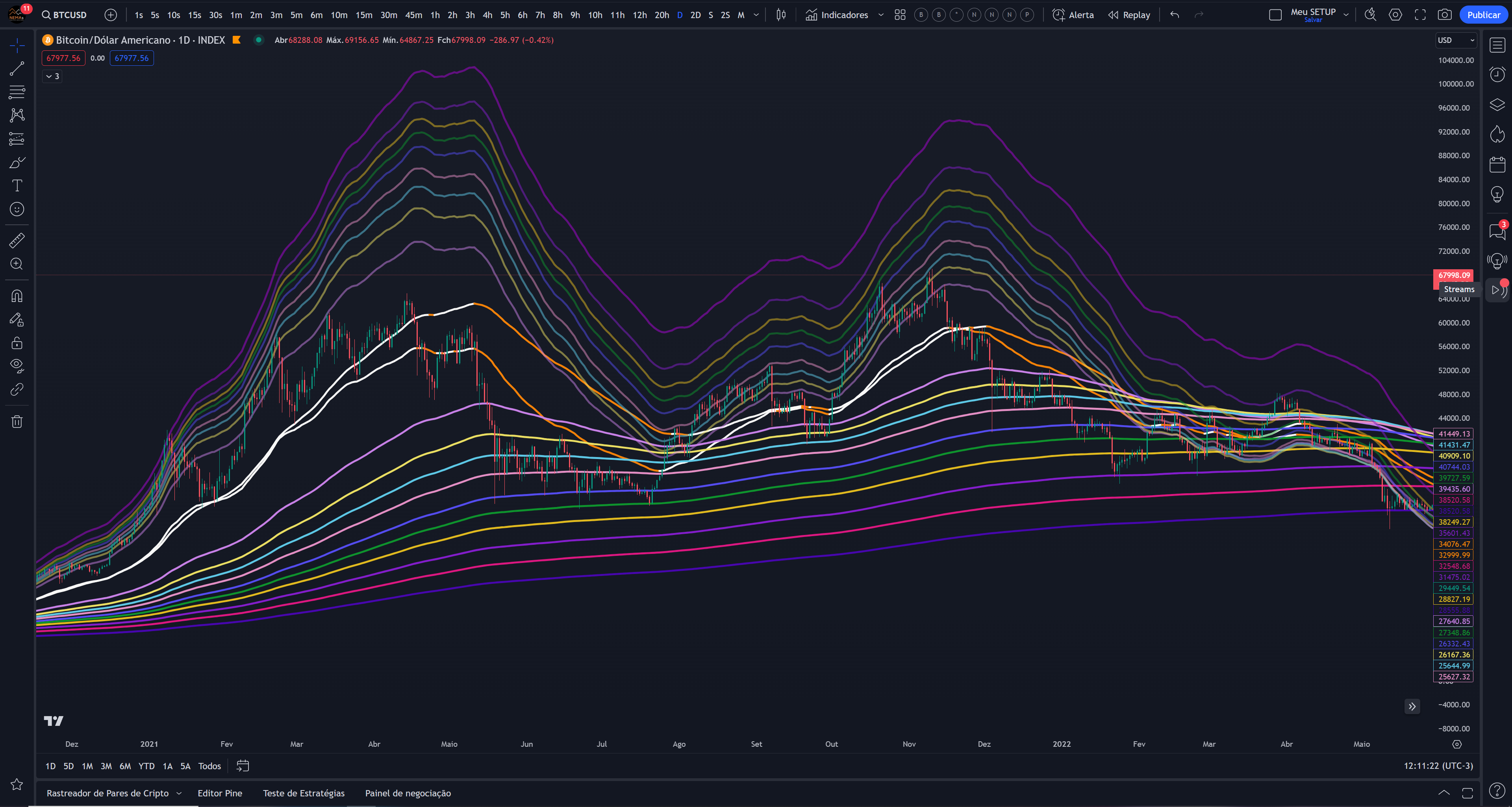The height and width of the screenshot is (807, 1512).
Task: Select the trend line drawing tool
Action: [17, 68]
